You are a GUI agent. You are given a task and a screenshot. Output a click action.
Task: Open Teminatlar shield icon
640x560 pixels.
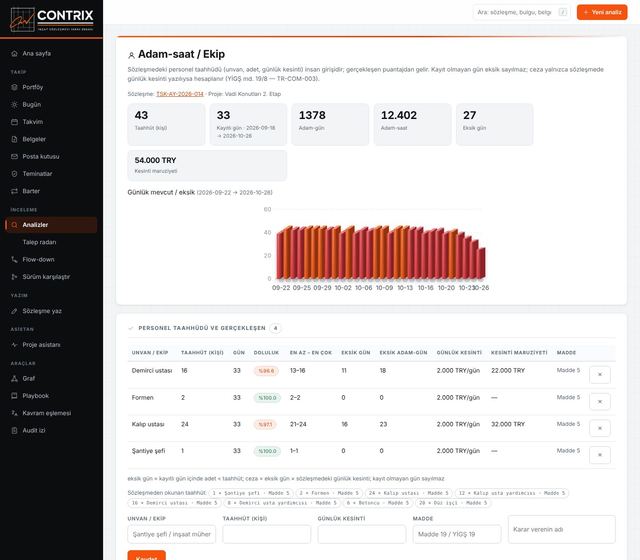tap(14, 173)
